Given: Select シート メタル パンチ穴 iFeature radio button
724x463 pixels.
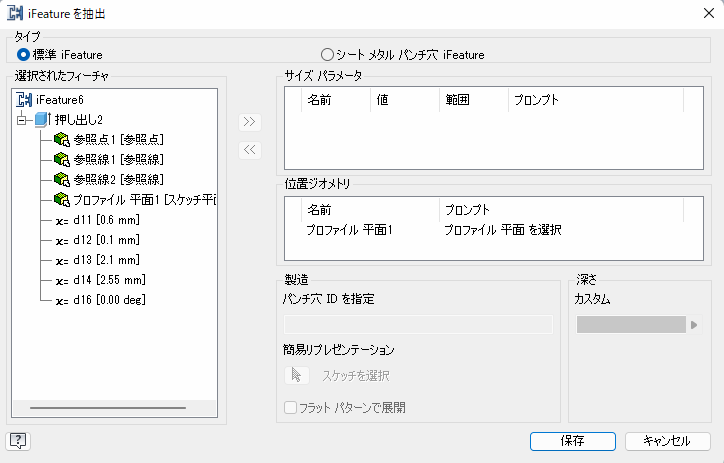Looking at the screenshot, I should click(327, 55).
